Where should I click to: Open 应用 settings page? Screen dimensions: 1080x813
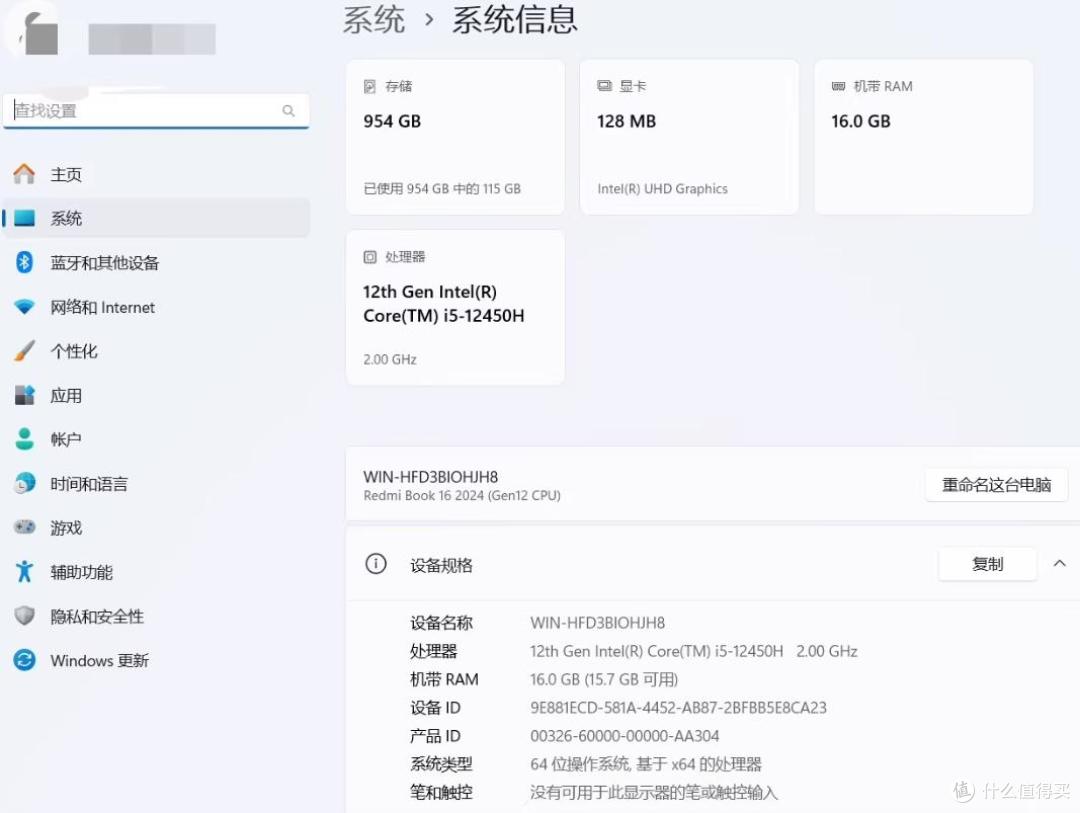(156, 395)
